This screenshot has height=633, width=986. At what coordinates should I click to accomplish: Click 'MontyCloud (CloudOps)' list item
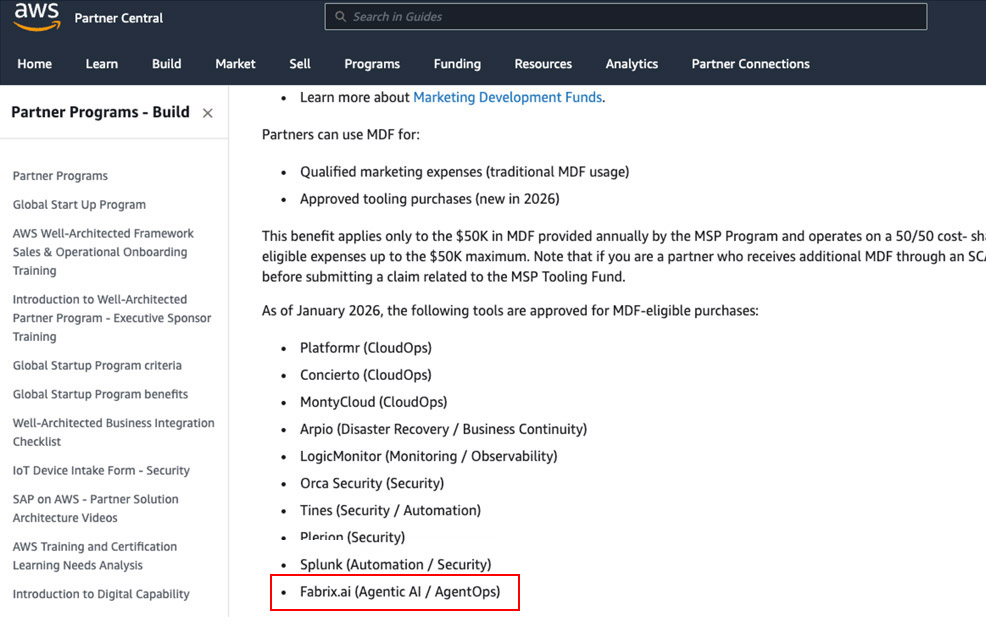(374, 402)
